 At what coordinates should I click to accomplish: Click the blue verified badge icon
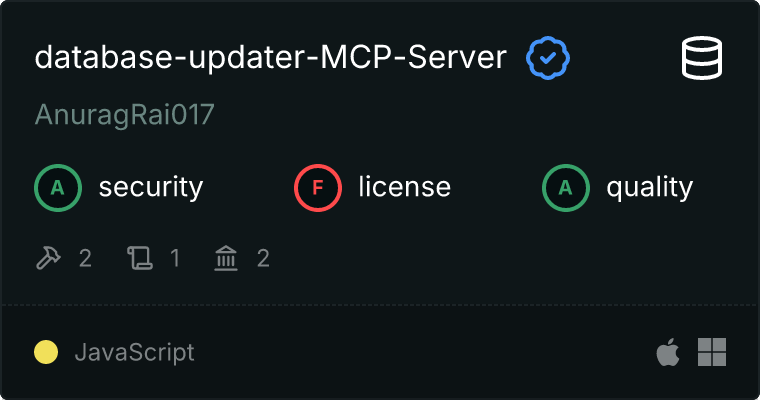(x=548, y=58)
